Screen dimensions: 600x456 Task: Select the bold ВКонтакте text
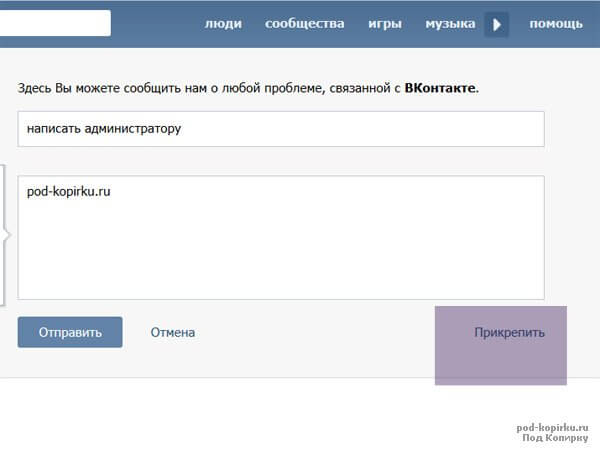[440, 88]
